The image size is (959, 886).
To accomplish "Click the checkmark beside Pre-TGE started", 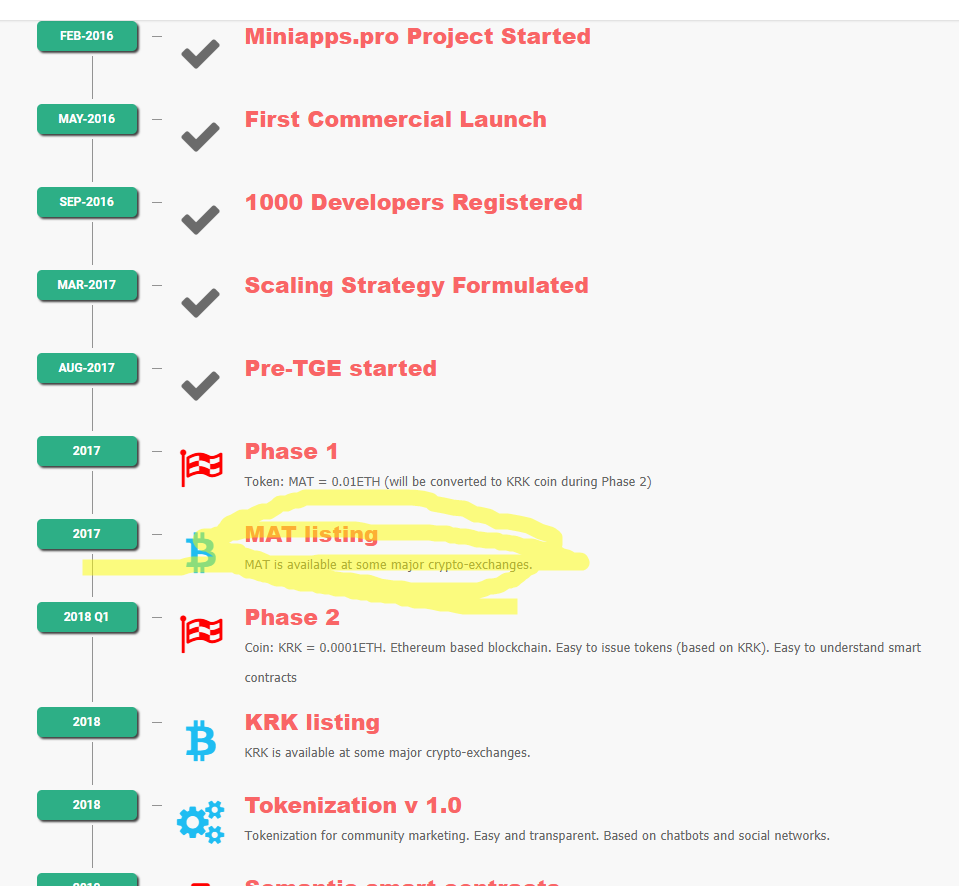I will pos(201,386).
